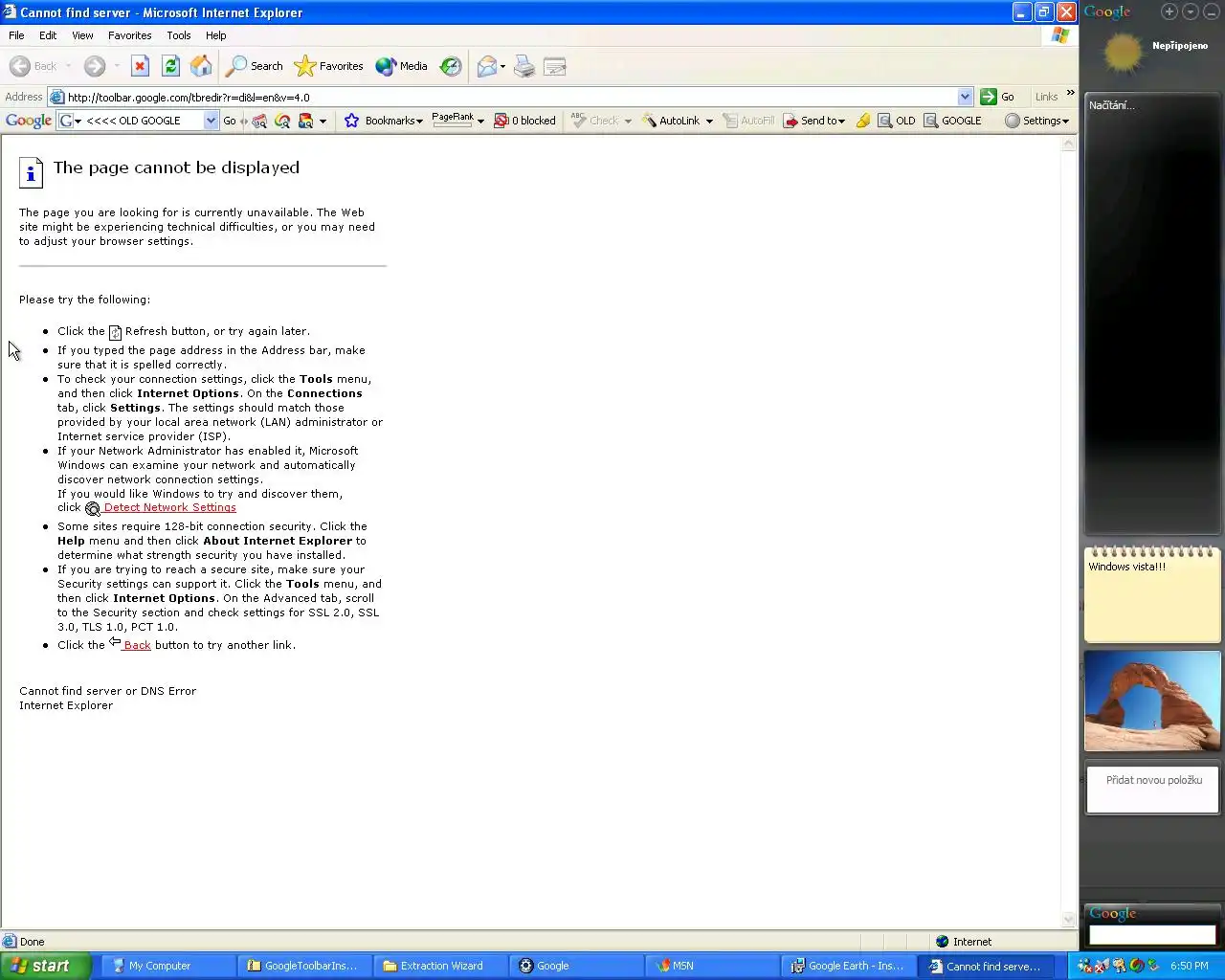Toggle the yellow Highlight marker icon
Screen dimensions: 1225x980
[x=863, y=121]
